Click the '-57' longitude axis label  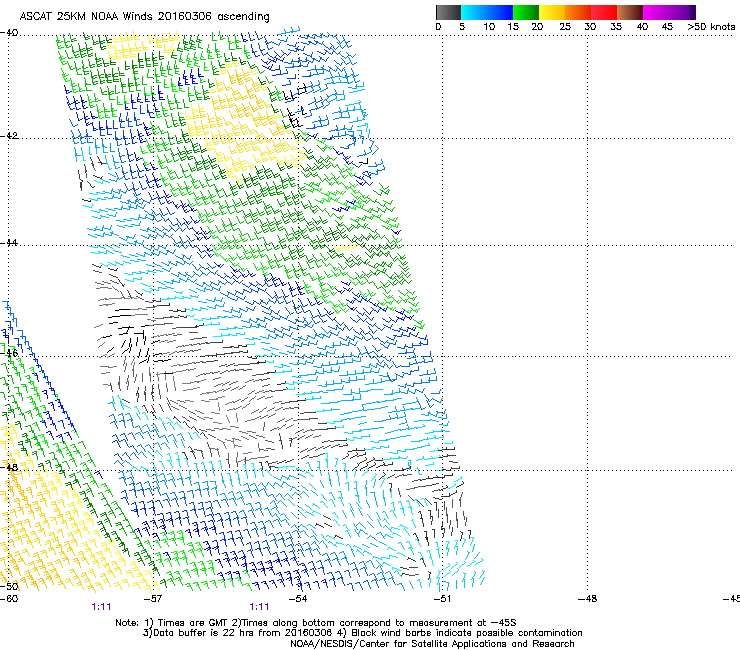pos(152,599)
